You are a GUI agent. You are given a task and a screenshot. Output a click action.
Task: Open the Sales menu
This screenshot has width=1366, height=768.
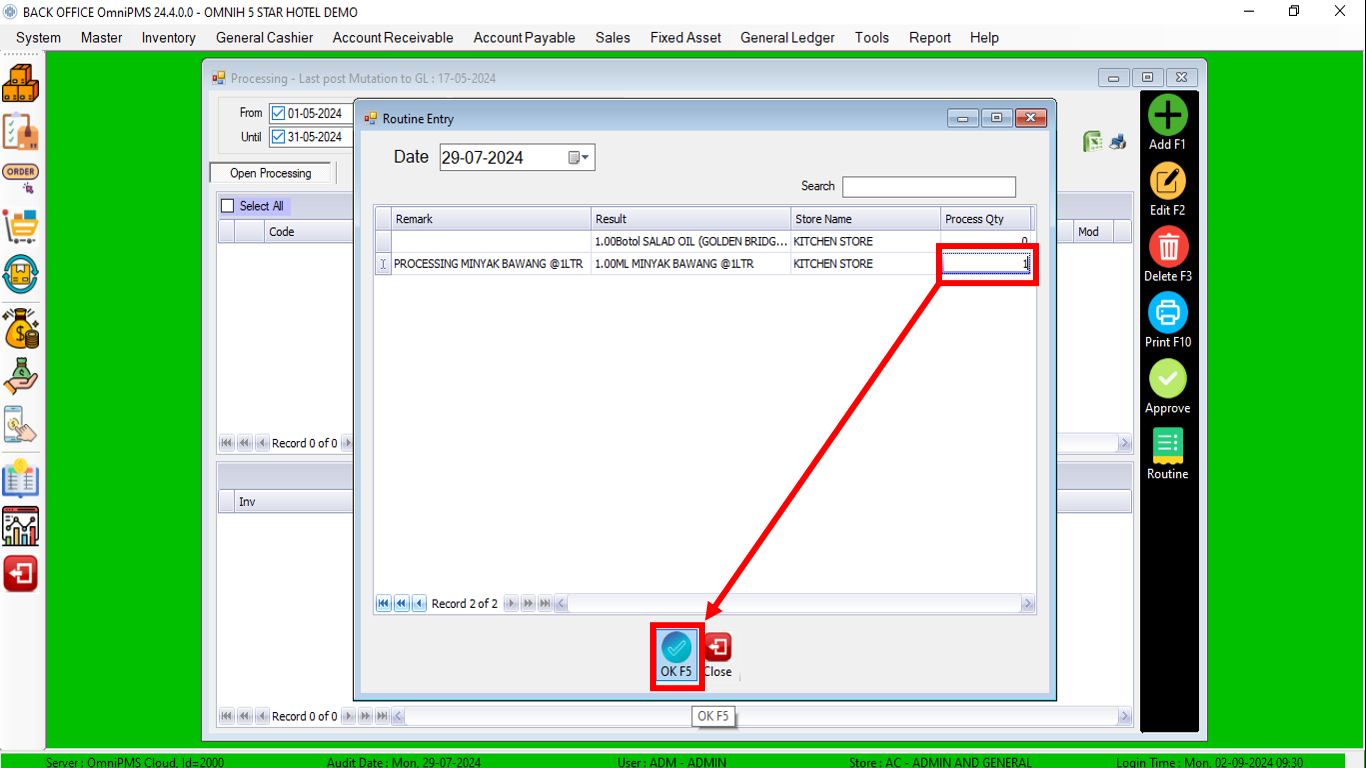pos(613,37)
